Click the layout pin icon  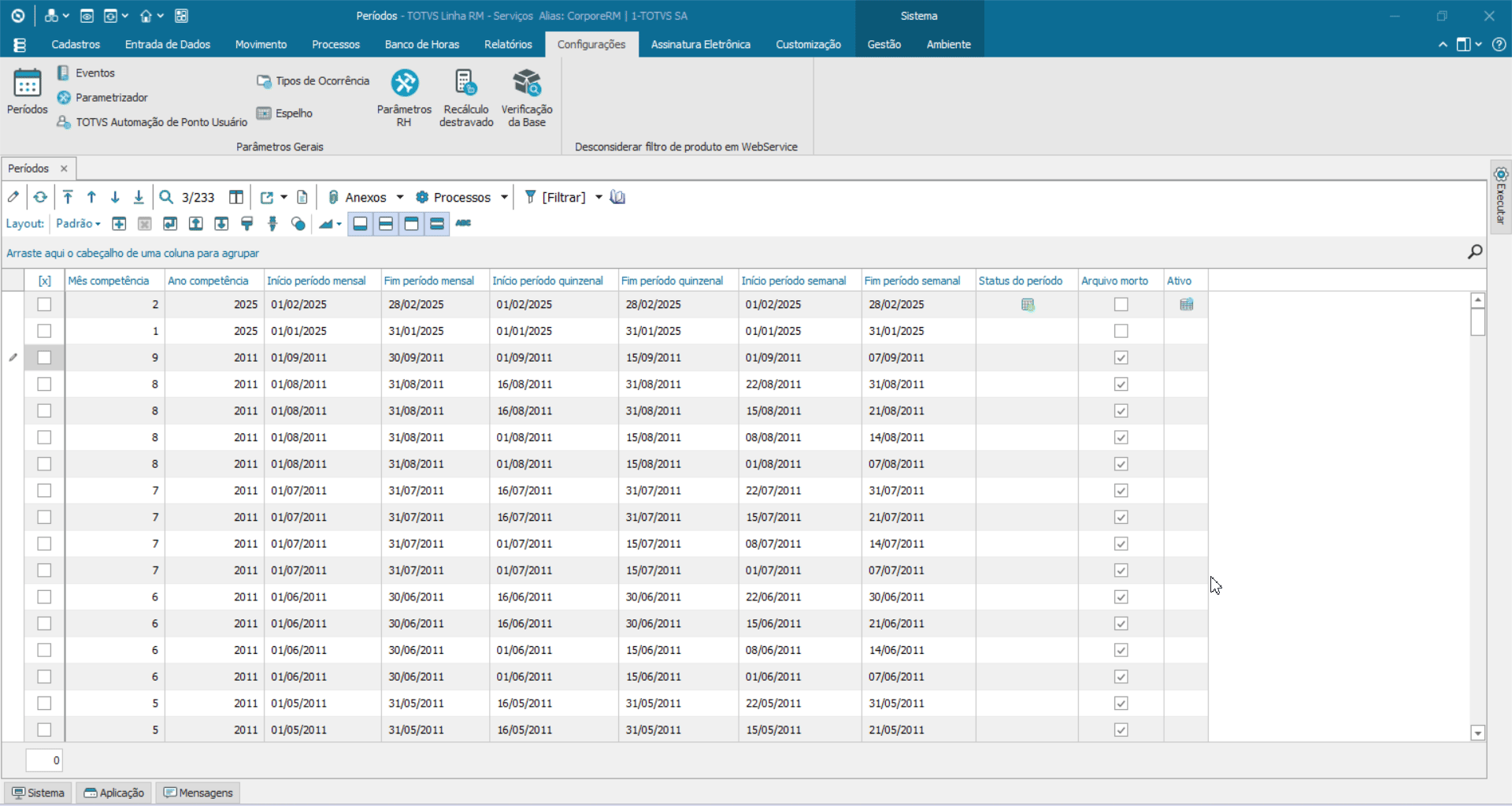(x=272, y=224)
